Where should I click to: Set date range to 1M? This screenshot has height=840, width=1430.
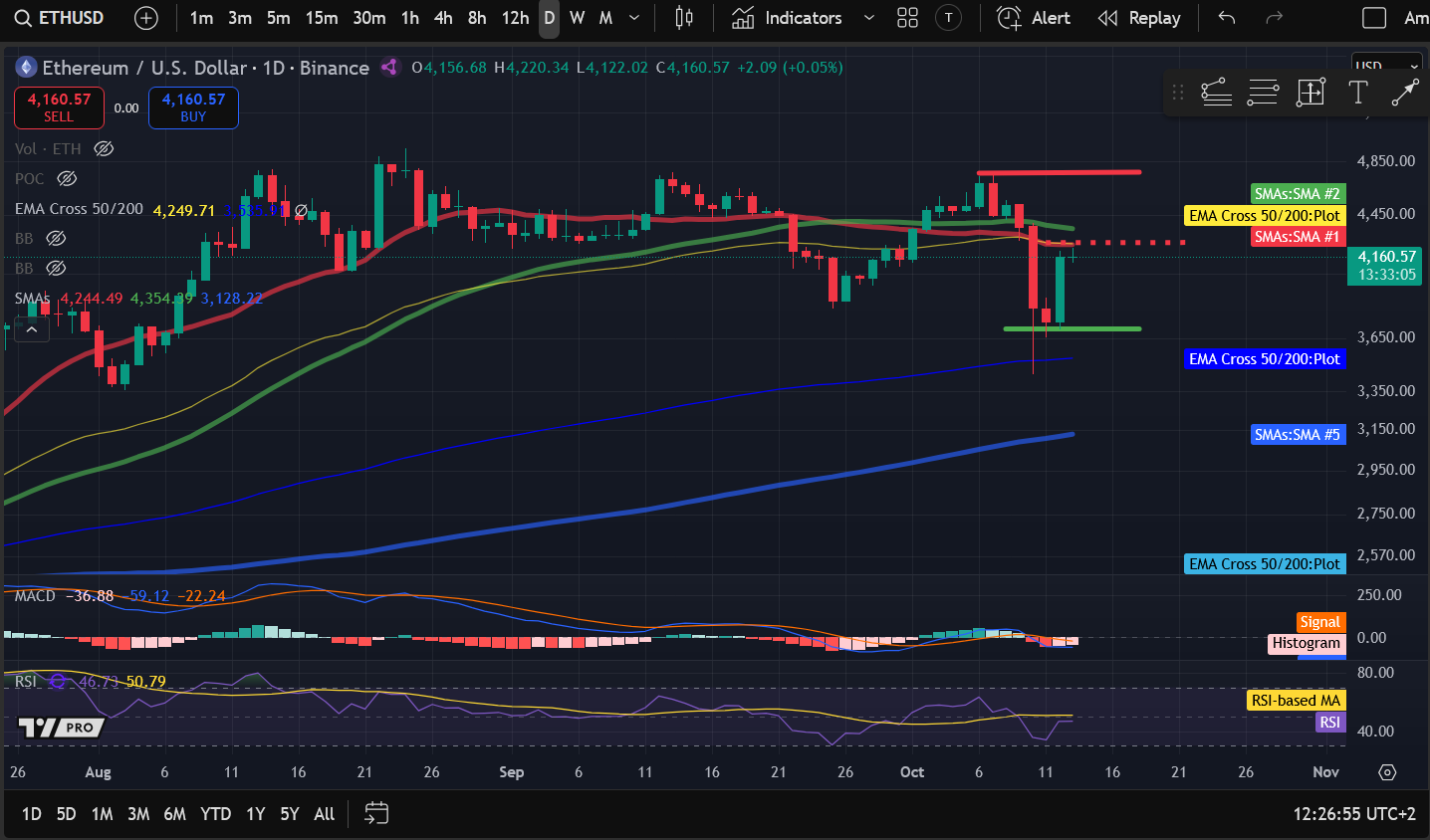tap(102, 814)
